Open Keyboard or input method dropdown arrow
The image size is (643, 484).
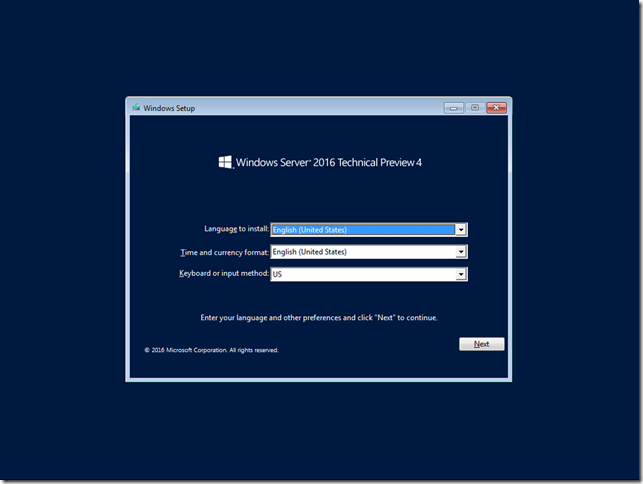[461, 274]
